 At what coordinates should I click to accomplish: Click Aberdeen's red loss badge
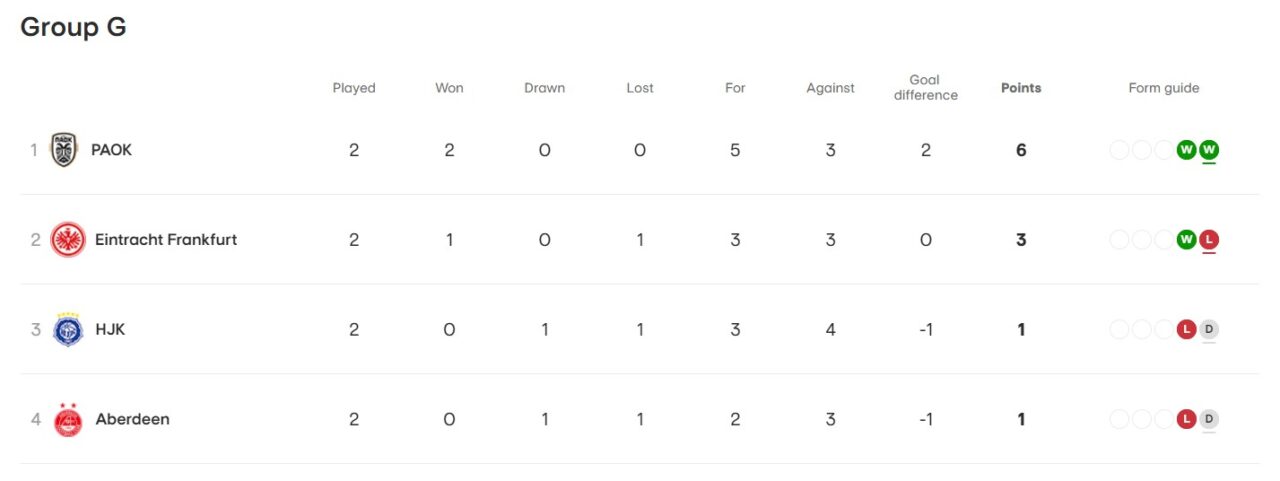tap(1187, 419)
